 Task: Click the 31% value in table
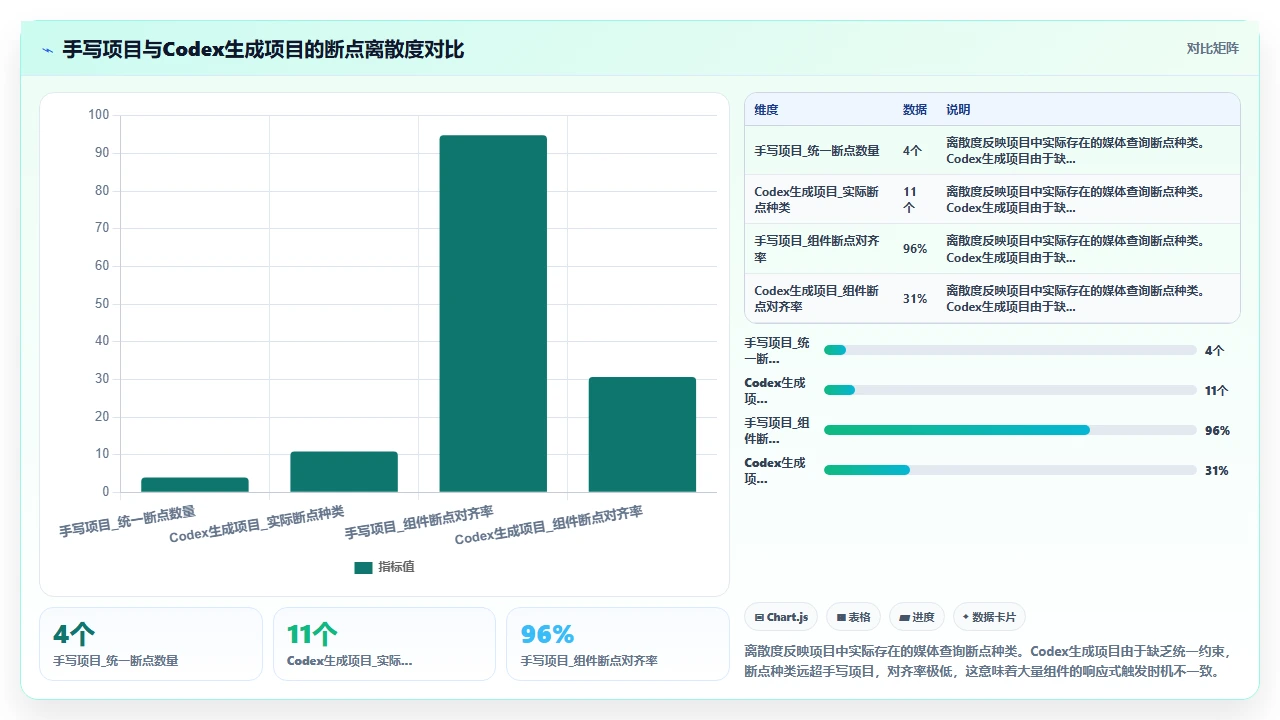914,298
